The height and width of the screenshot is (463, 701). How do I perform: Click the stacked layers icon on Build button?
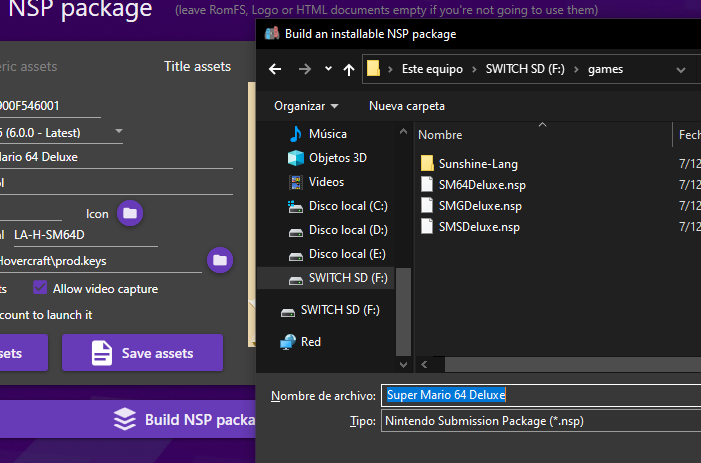pyautogui.click(x=125, y=419)
